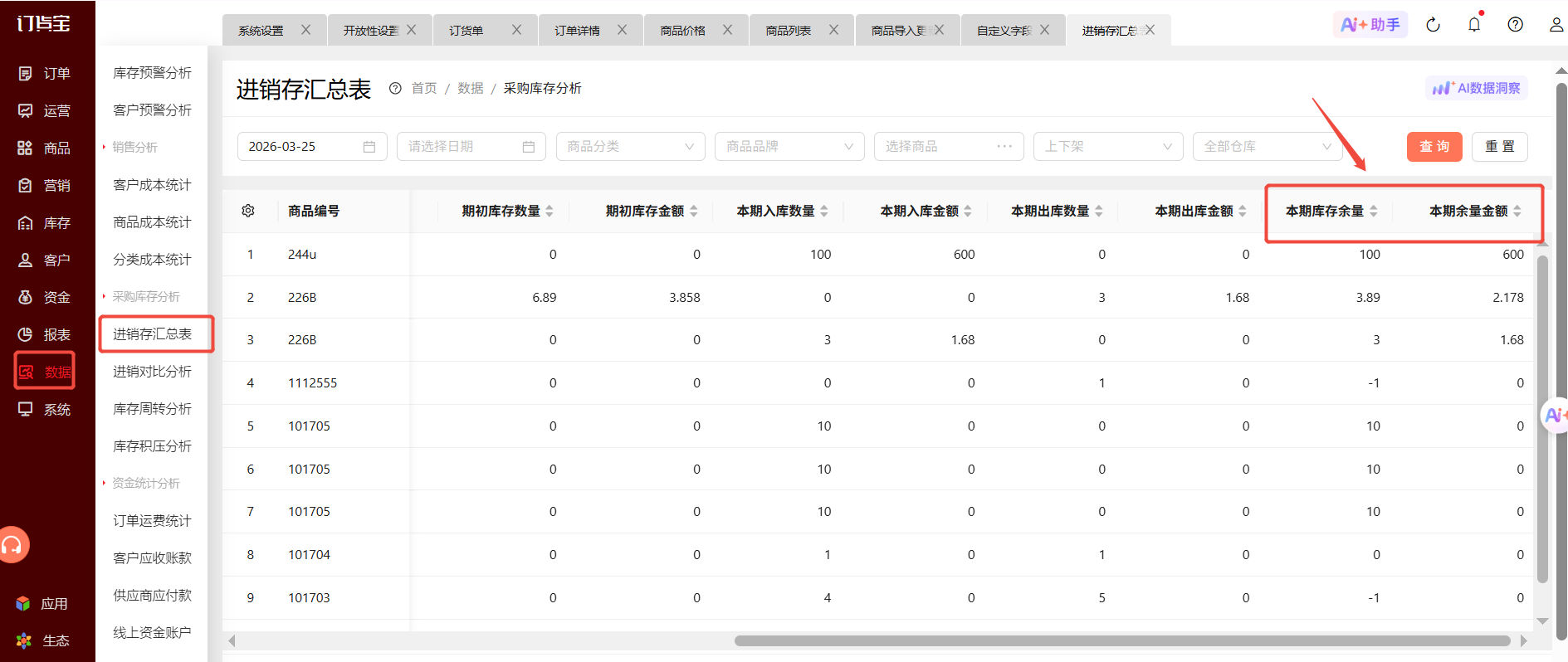Open 库存周转分析 in the submenu
Image resolution: width=1568 pixels, height=662 pixels.
[152, 409]
